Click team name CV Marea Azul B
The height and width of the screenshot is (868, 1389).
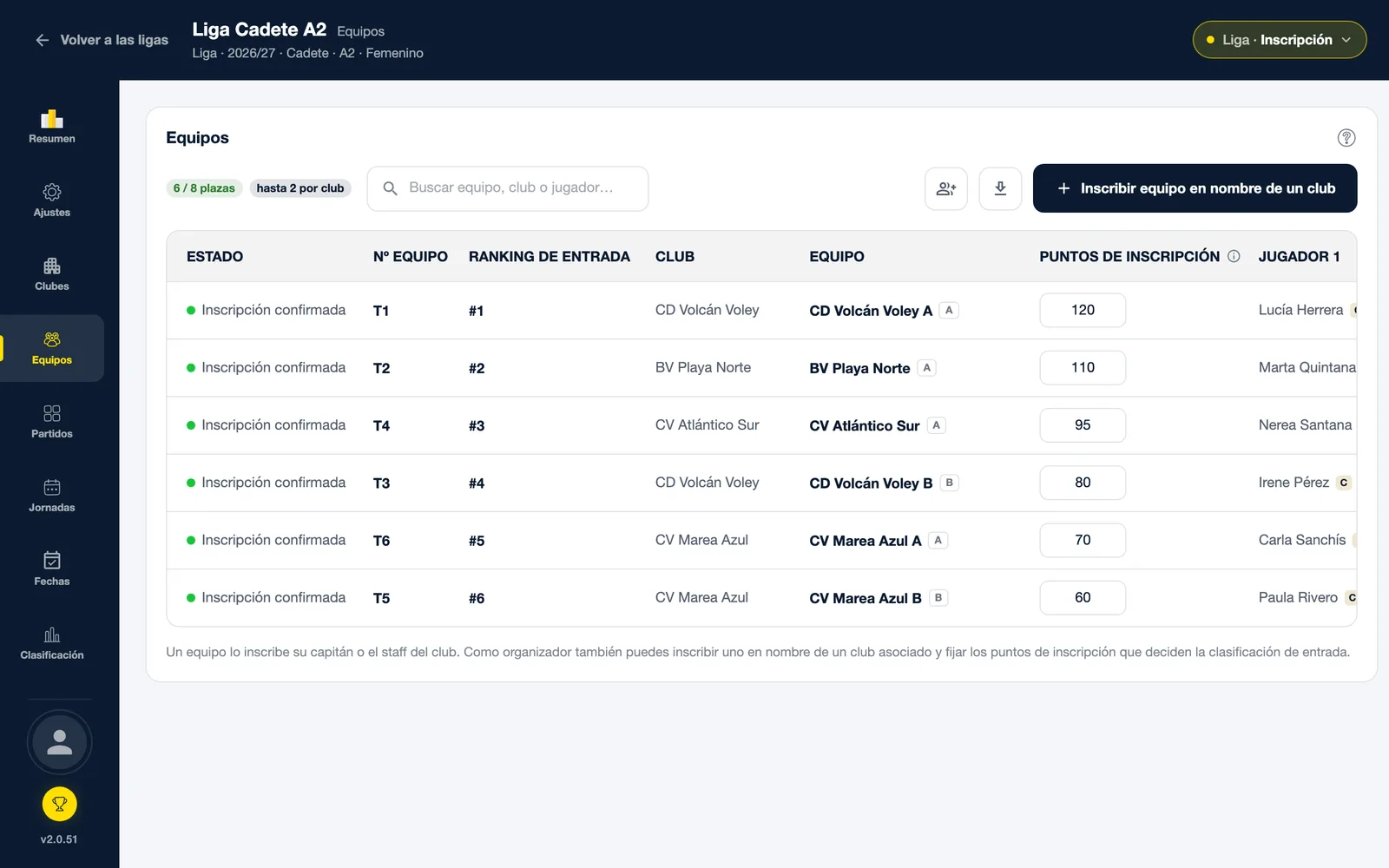pyautogui.click(x=866, y=598)
